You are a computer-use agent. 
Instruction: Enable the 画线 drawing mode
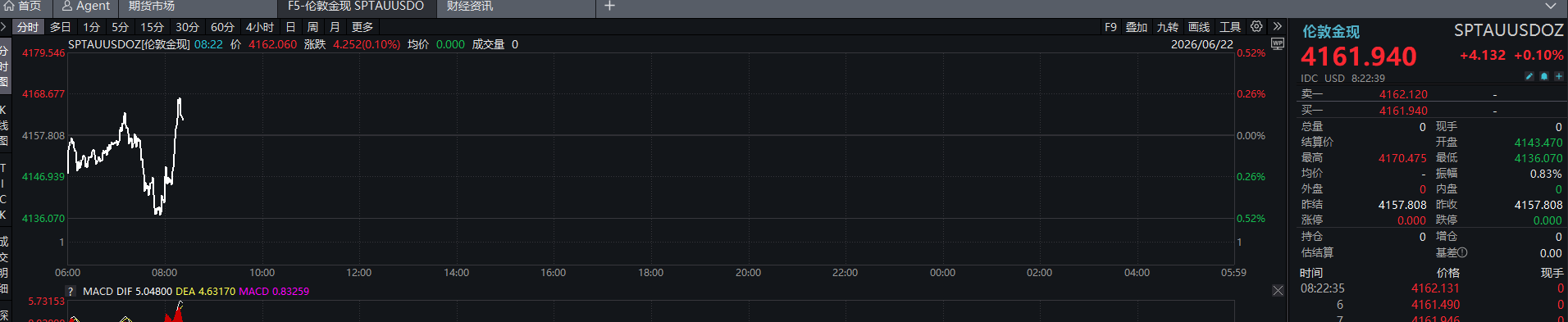click(x=1199, y=27)
